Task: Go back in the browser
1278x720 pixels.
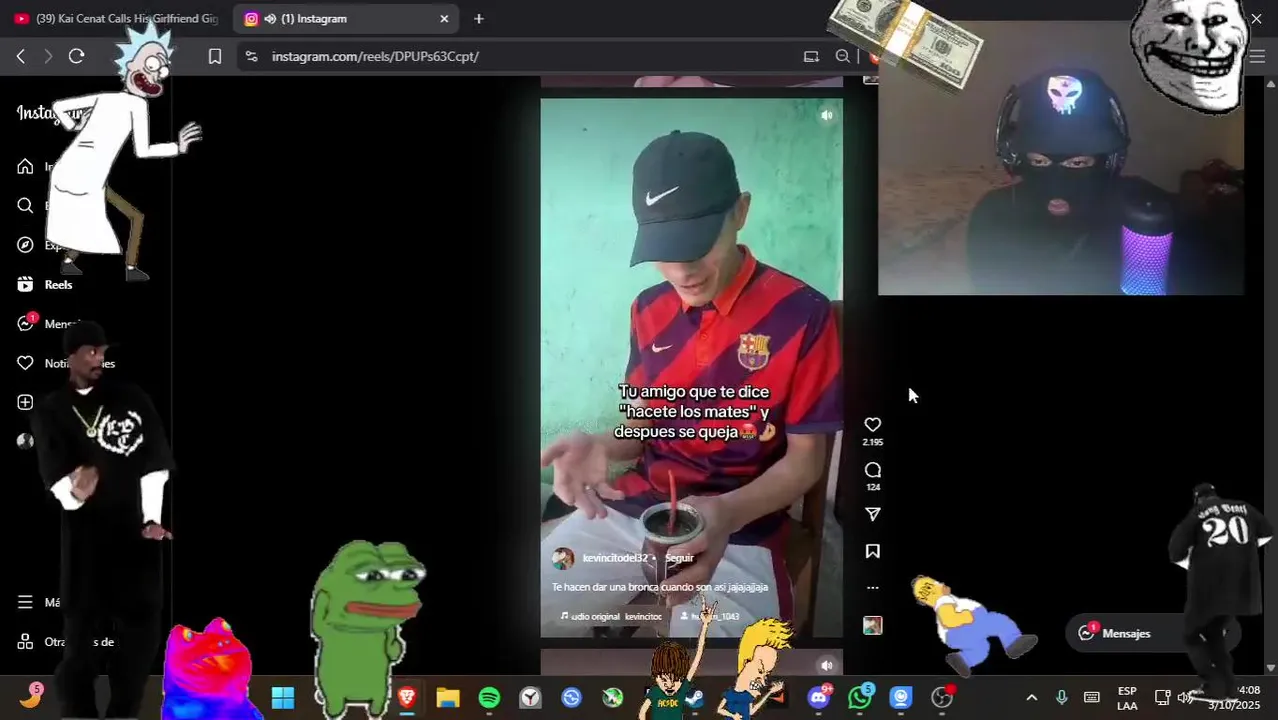Action: click(x=20, y=56)
